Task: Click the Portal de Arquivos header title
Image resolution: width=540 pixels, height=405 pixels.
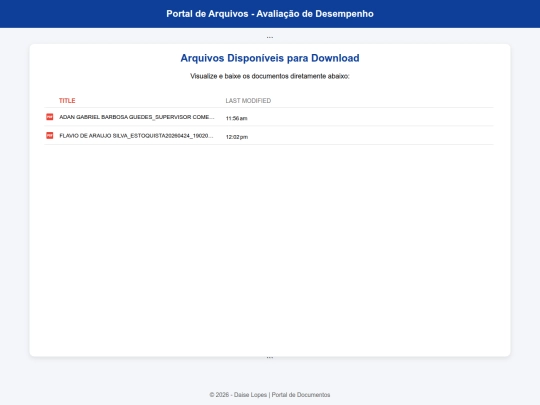Action: click(270, 14)
